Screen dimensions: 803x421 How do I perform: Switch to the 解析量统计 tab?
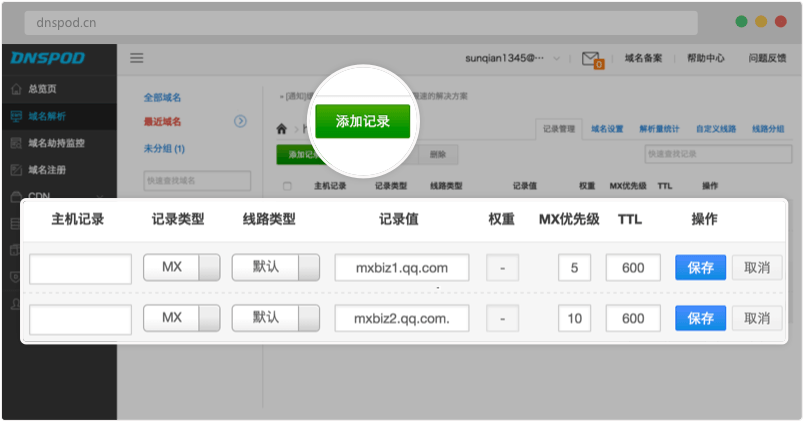click(659, 128)
